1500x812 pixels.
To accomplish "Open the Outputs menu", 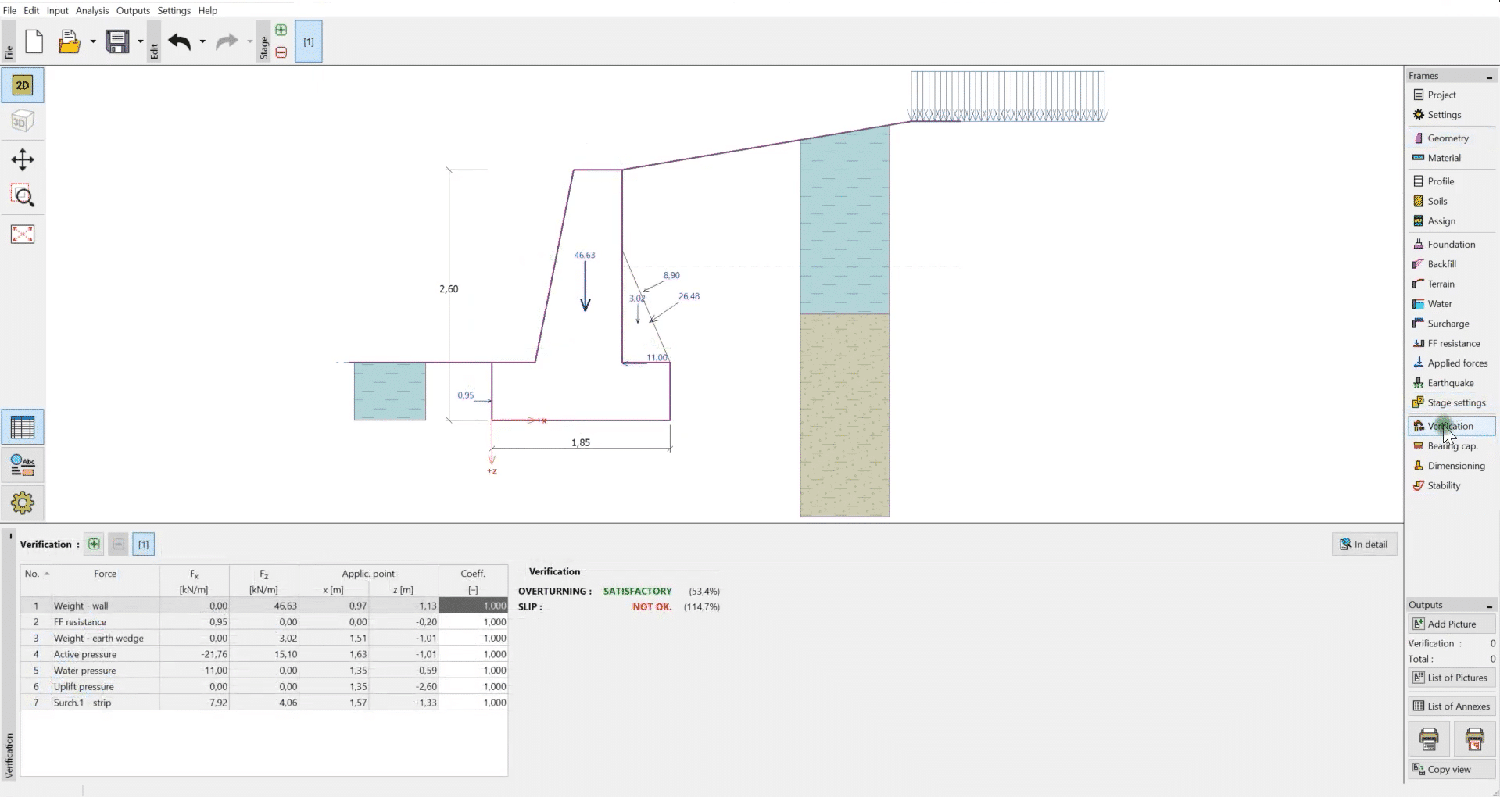I will (133, 10).
